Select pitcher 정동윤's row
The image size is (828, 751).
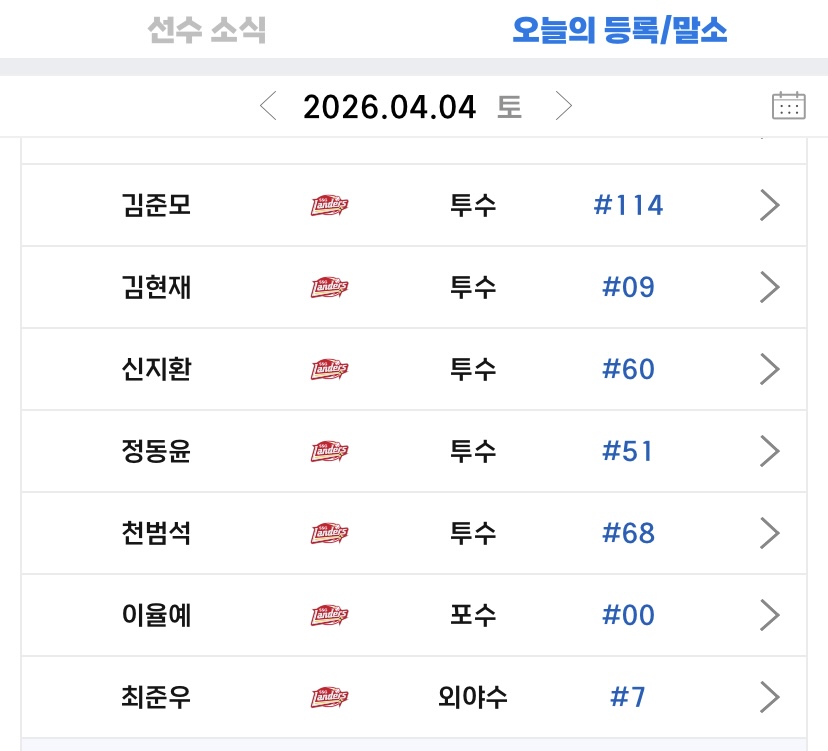pyautogui.click(x=414, y=451)
